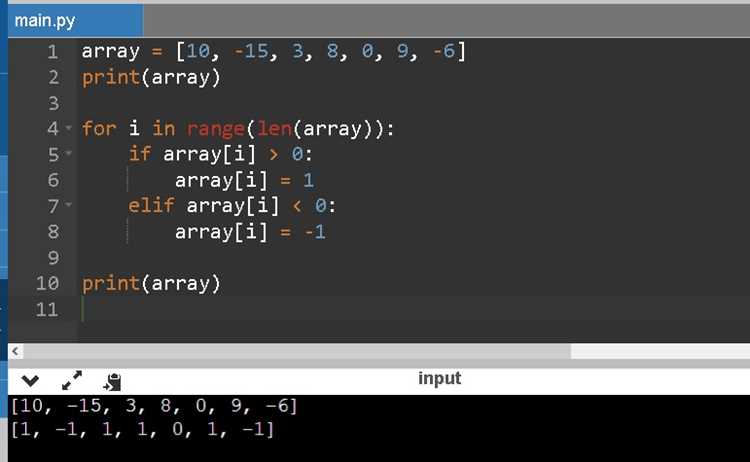Image resolution: width=750 pixels, height=462 pixels.
Task: Collapse the if block at line 5
Action: point(68,154)
